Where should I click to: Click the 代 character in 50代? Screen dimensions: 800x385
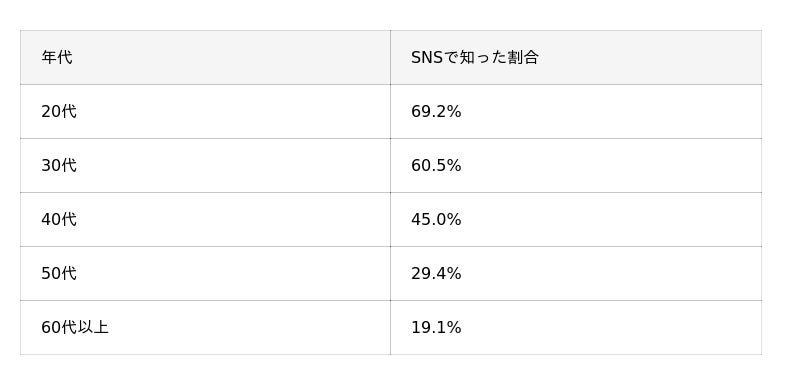(x=69, y=273)
